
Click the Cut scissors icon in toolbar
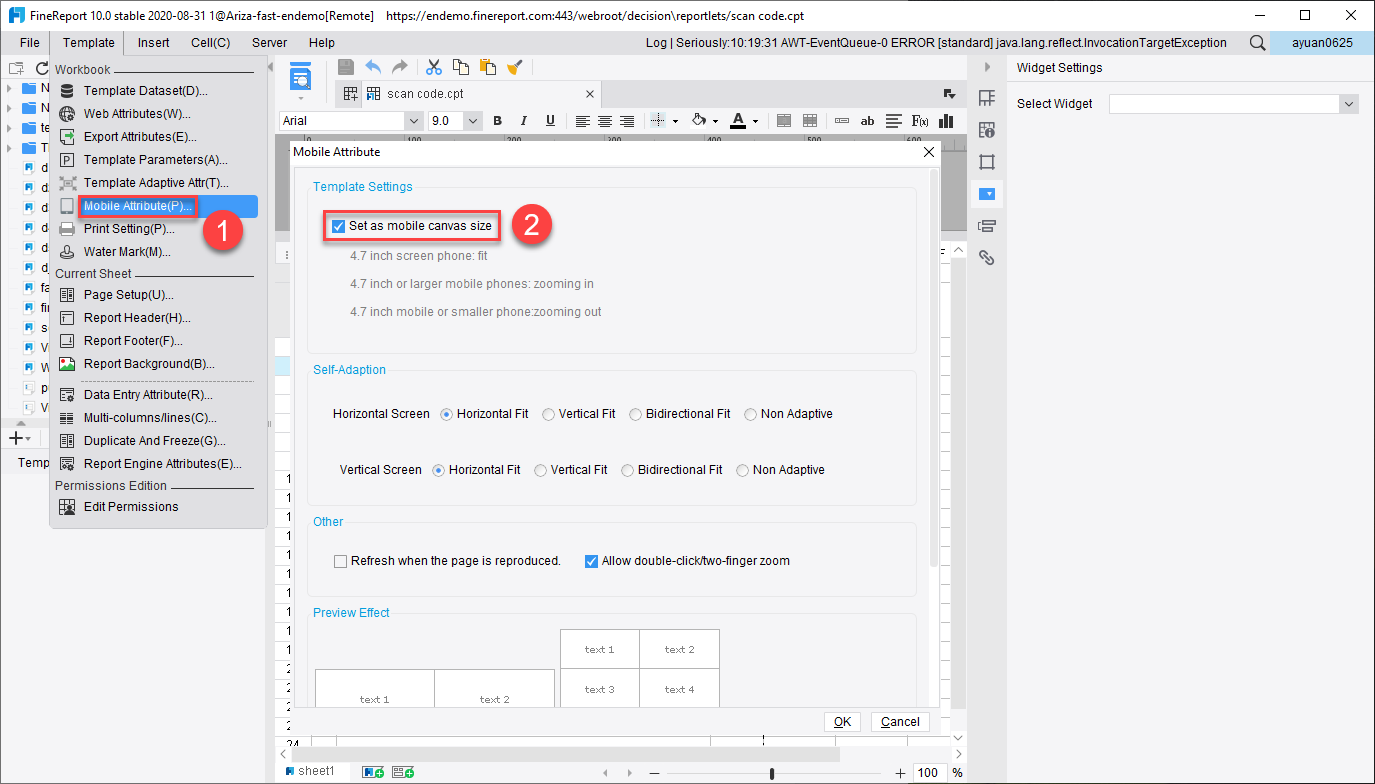(434, 67)
